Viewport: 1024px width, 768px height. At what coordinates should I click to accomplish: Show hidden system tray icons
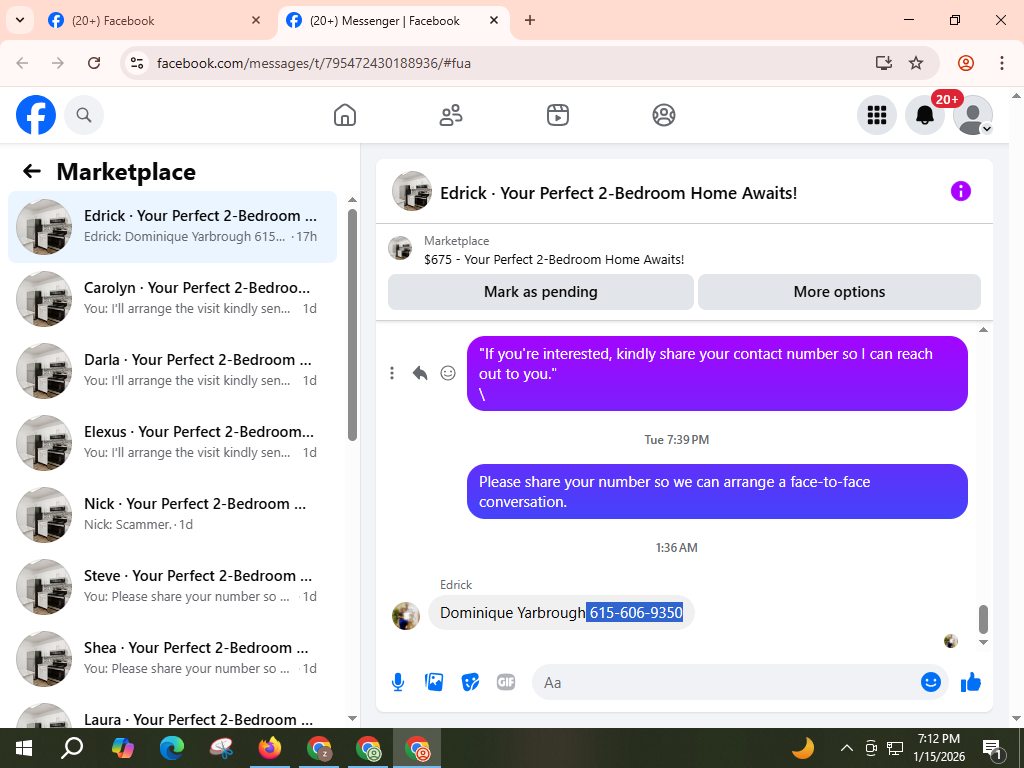[846, 748]
